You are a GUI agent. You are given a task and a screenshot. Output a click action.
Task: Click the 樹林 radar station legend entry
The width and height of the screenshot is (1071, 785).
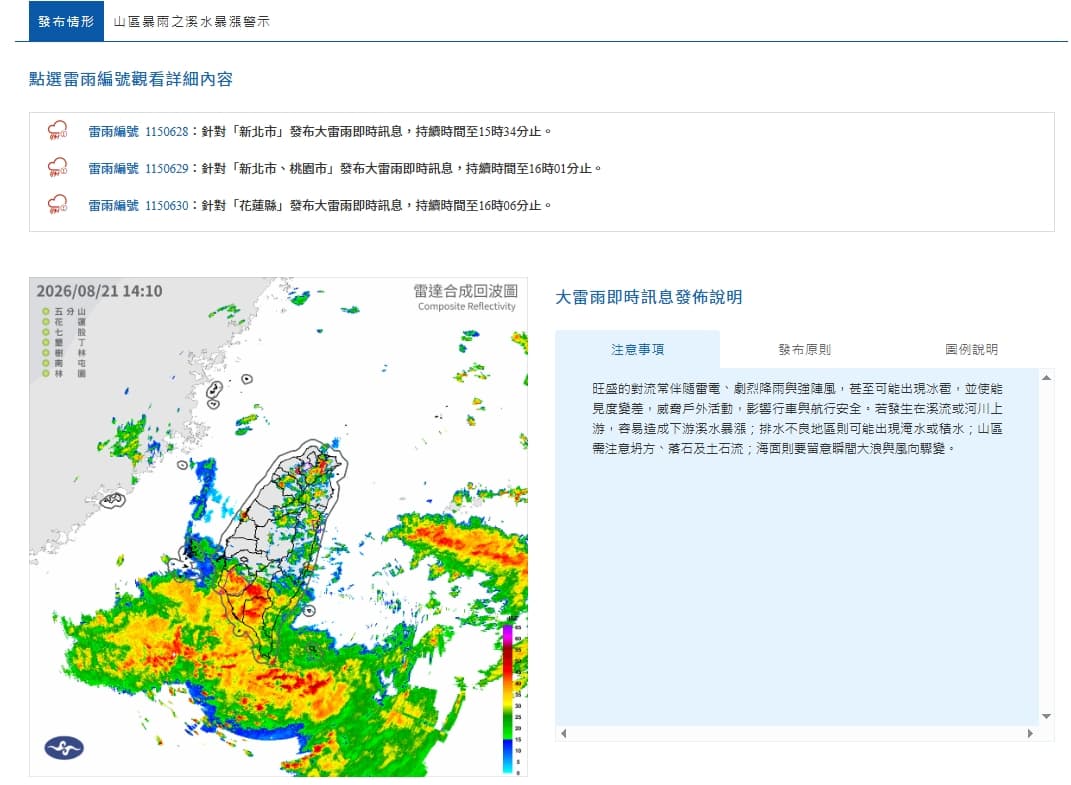tap(64, 353)
